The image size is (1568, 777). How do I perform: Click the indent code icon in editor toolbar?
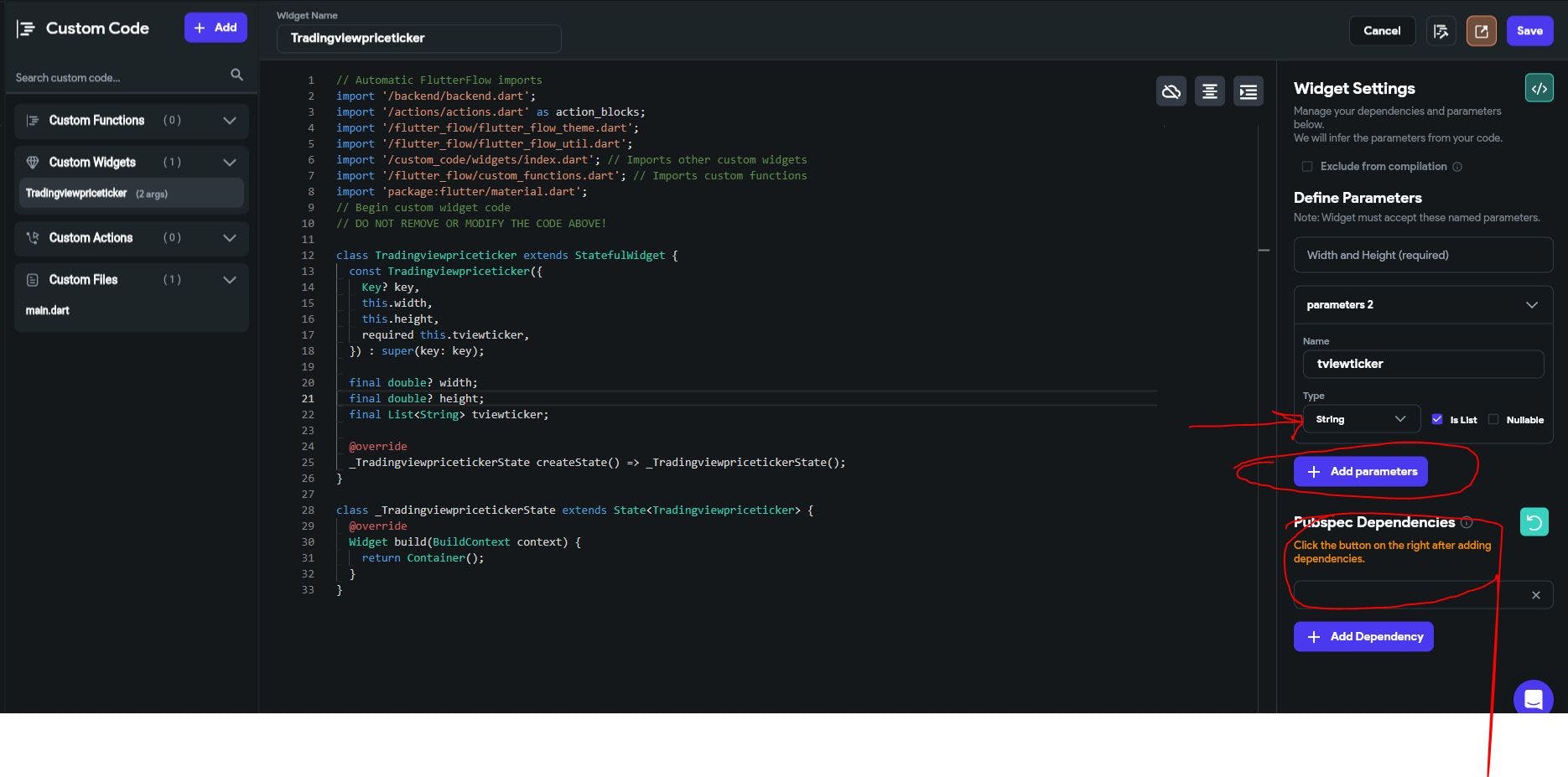pos(1248,91)
